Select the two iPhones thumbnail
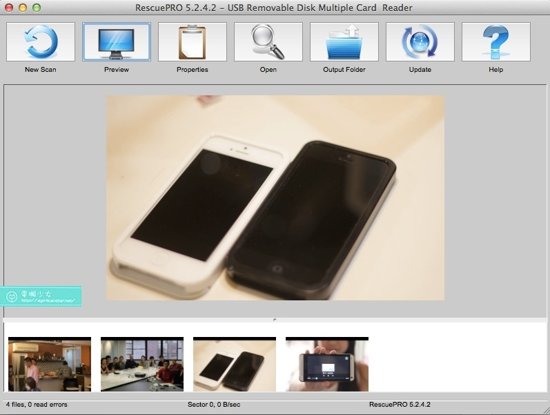This screenshot has height=415, width=550. tap(235, 364)
